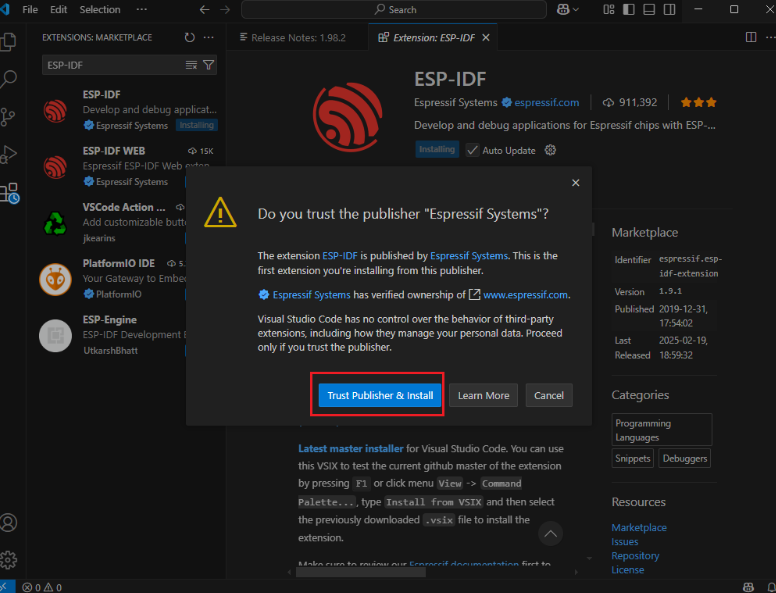Select ESP-IDF WEB extension in list
776x593 pixels.
pos(106,166)
